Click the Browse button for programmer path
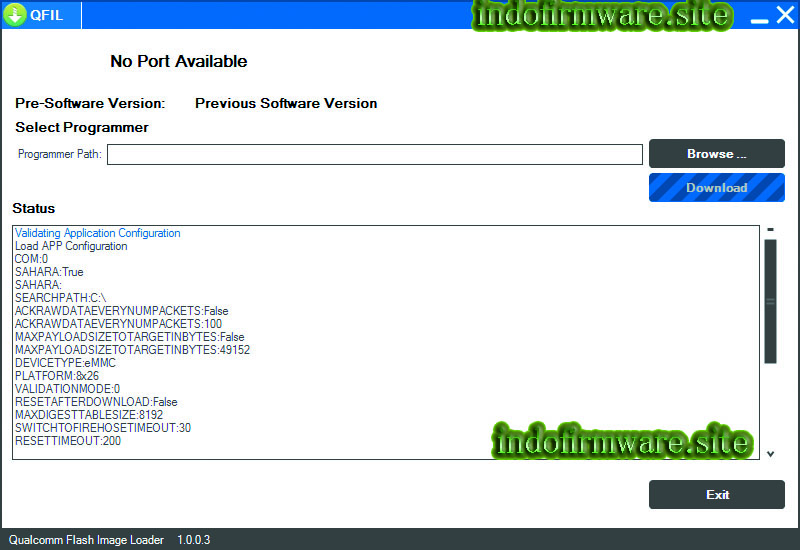The height and width of the screenshot is (550, 800). tap(716, 154)
